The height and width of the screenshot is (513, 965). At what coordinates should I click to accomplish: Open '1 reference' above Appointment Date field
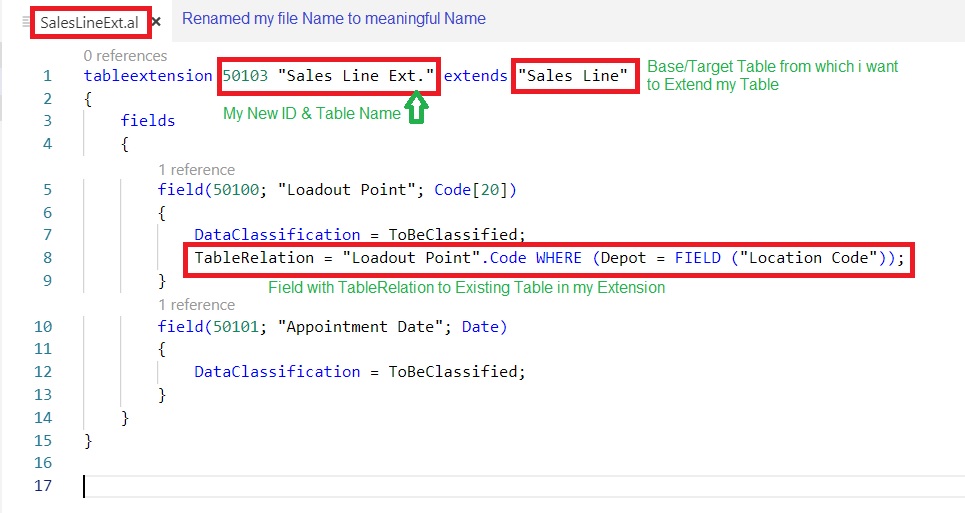(196, 304)
